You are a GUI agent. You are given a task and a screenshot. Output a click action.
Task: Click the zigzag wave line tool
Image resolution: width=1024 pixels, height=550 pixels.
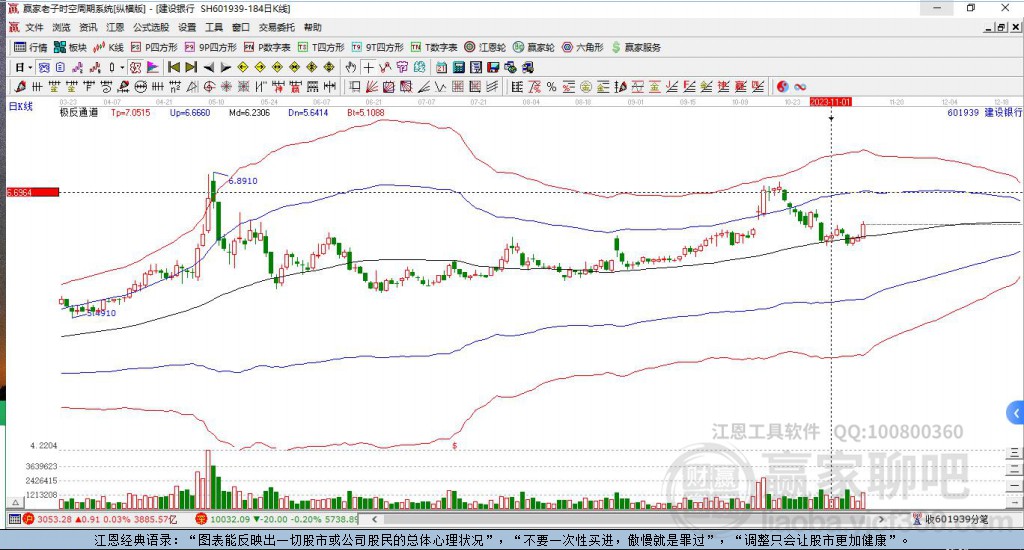click(441, 87)
